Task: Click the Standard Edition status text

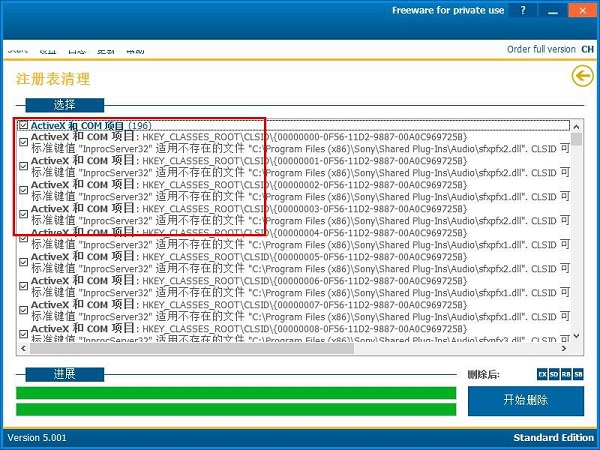Action: 553,438
